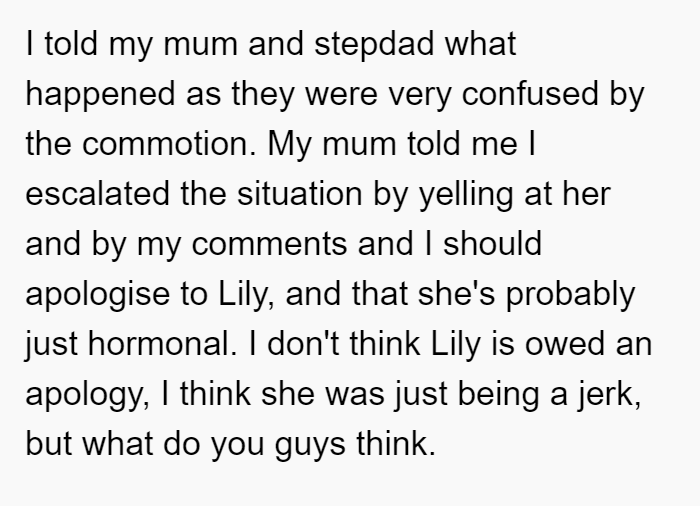Viewport: 700px width, 506px height.
Task: Click the word 'happened' starting second line
Action: [100, 95]
